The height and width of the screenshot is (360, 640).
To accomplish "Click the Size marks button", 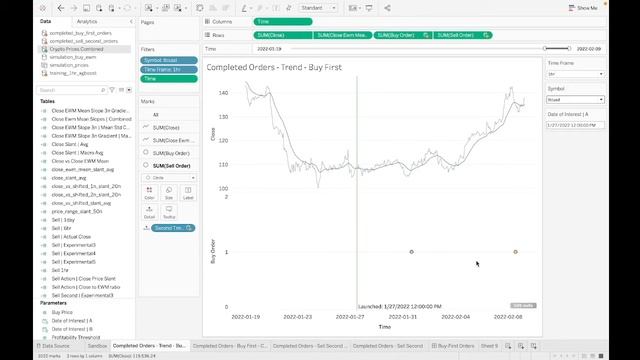I will pos(169,193).
